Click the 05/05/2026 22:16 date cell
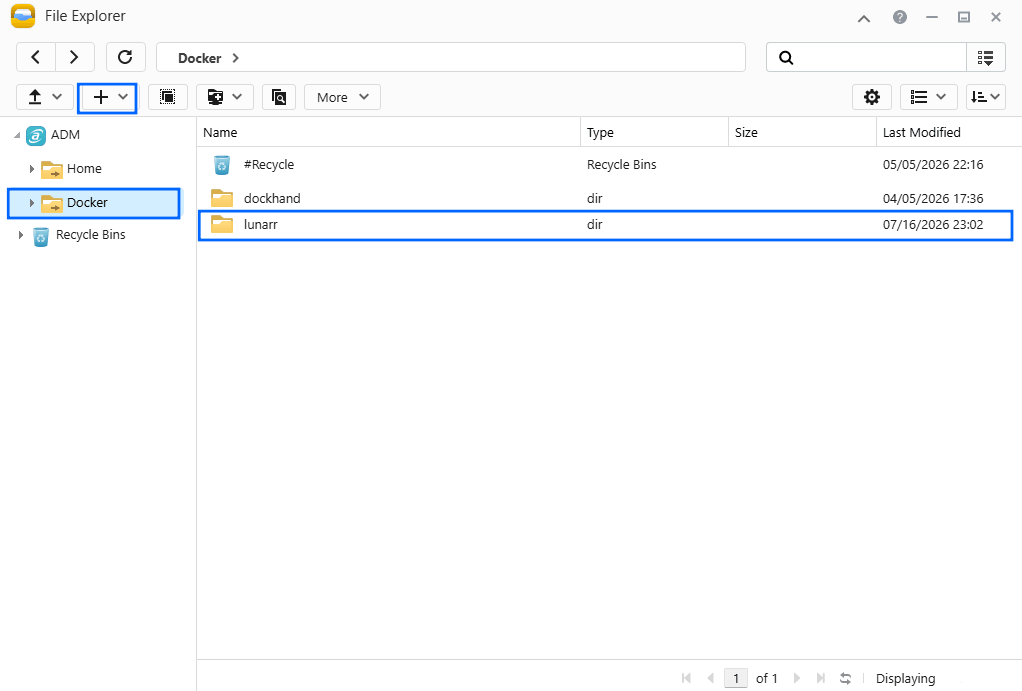The image size is (1022, 691). tap(933, 165)
